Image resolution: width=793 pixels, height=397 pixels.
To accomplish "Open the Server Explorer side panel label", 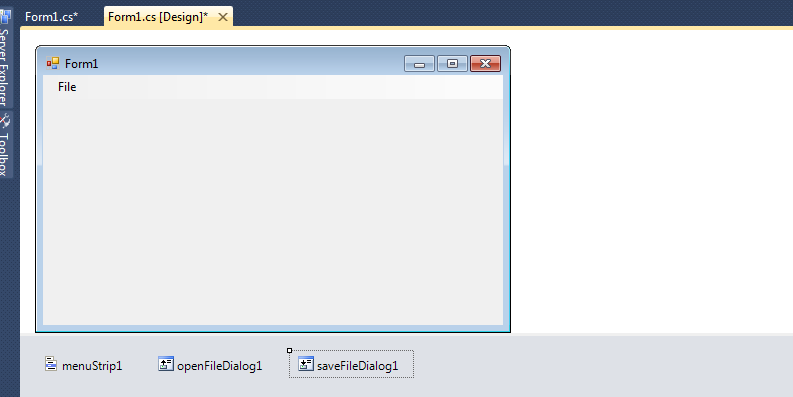I will 4,67.
